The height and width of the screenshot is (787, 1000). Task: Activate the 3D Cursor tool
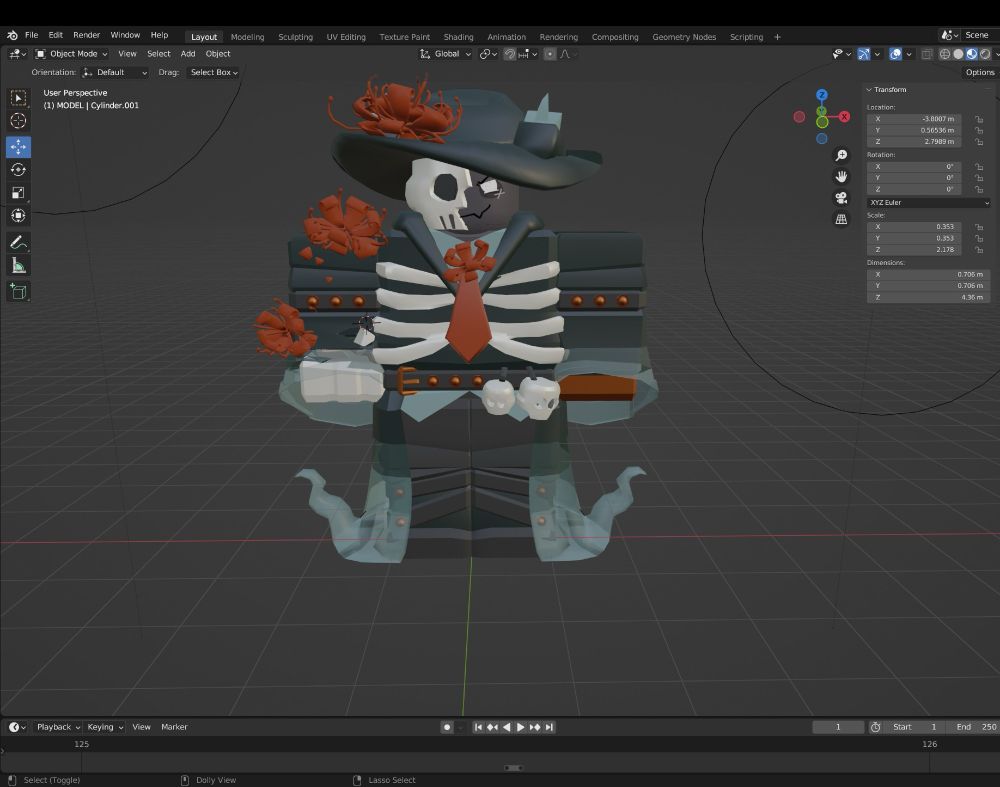pos(18,121)
